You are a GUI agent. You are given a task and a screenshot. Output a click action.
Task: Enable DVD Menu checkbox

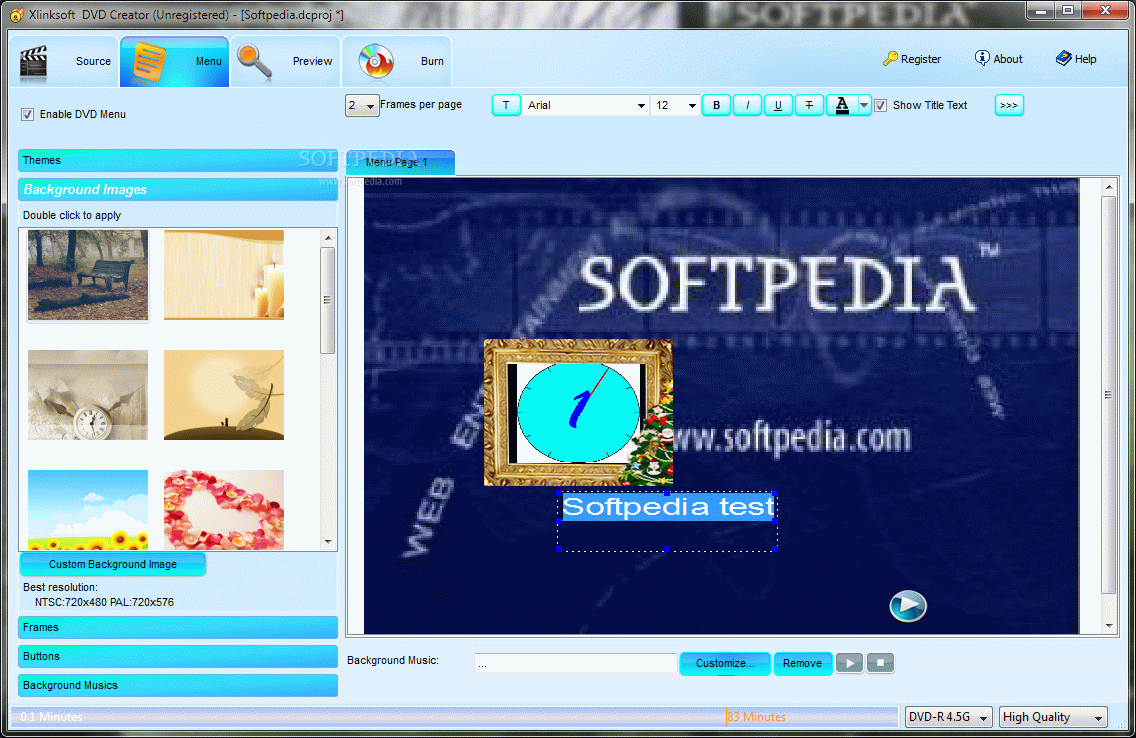(x=28, y=114)
